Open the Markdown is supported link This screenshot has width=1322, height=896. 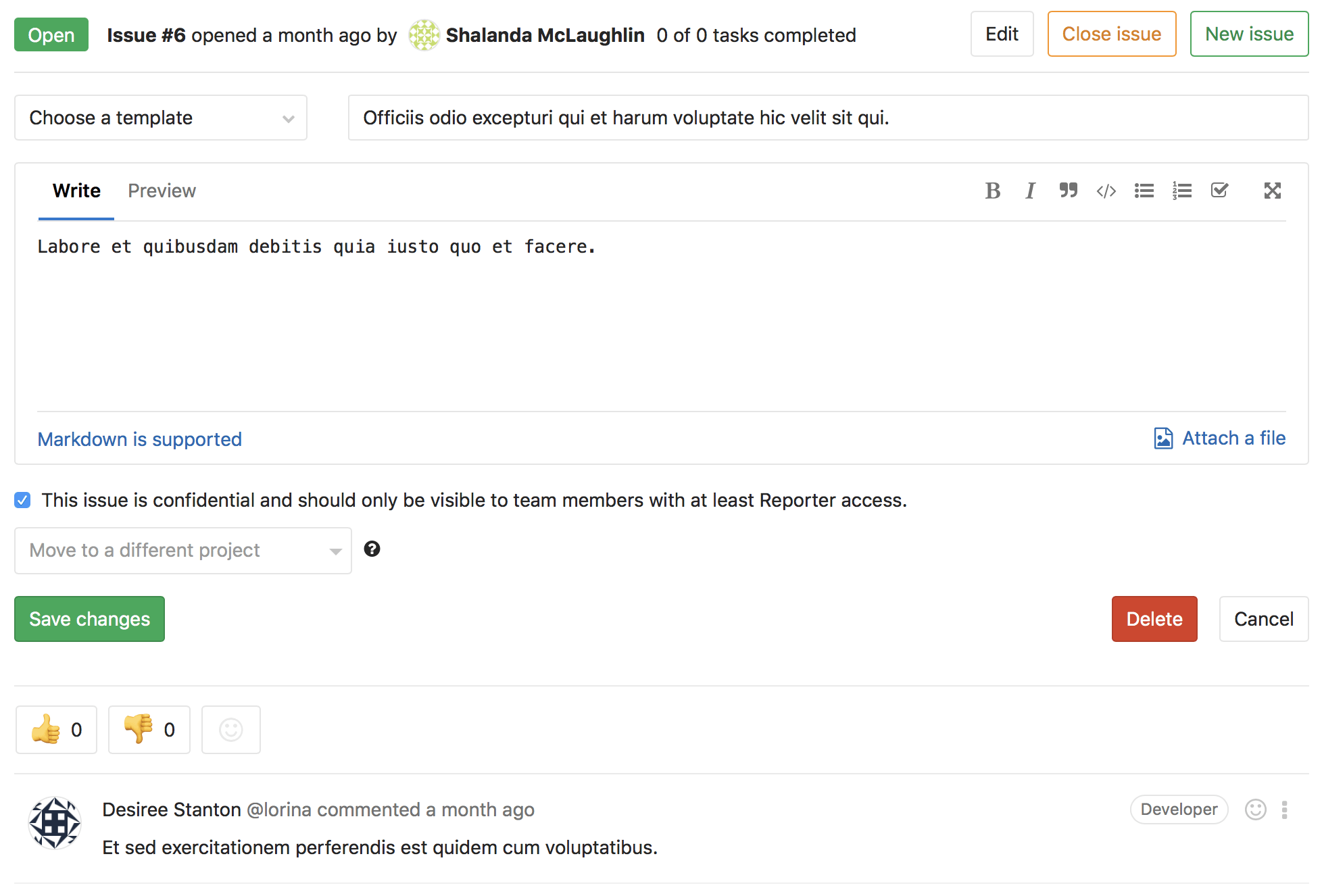(x=139, y=439)
